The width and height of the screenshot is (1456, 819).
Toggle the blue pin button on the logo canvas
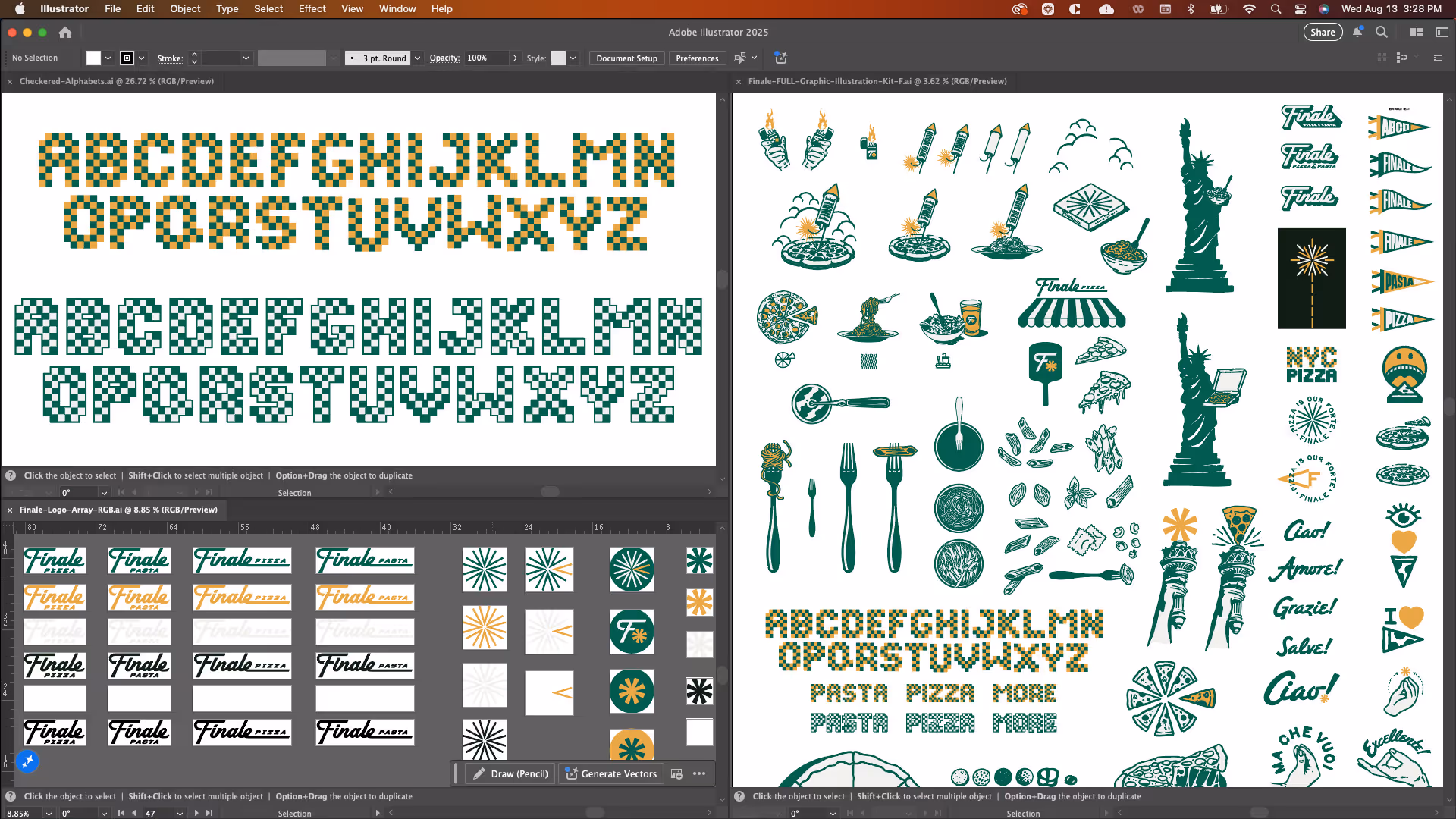(28, 761)
